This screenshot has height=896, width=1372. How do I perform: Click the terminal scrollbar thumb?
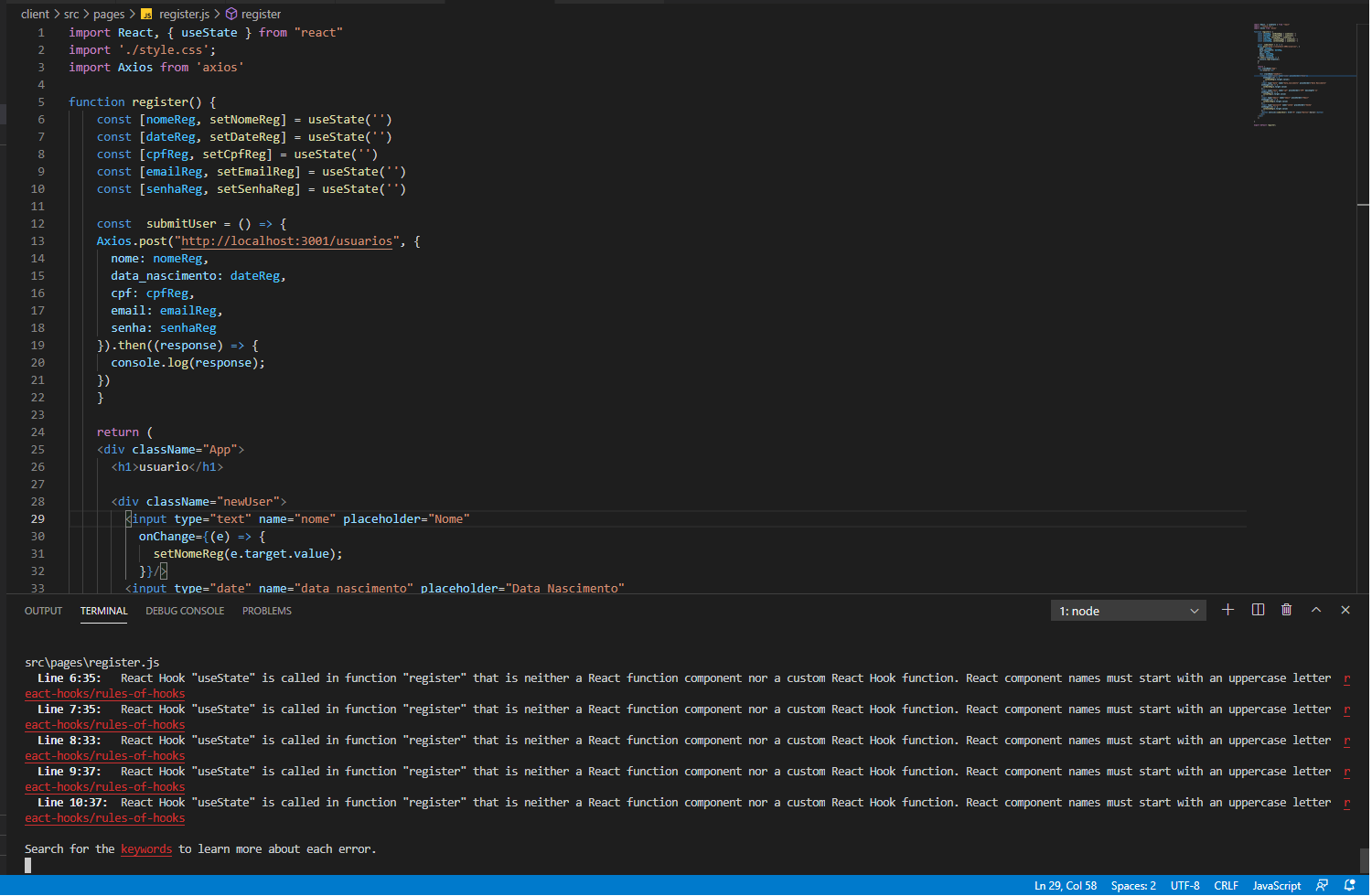[1364, 859]
